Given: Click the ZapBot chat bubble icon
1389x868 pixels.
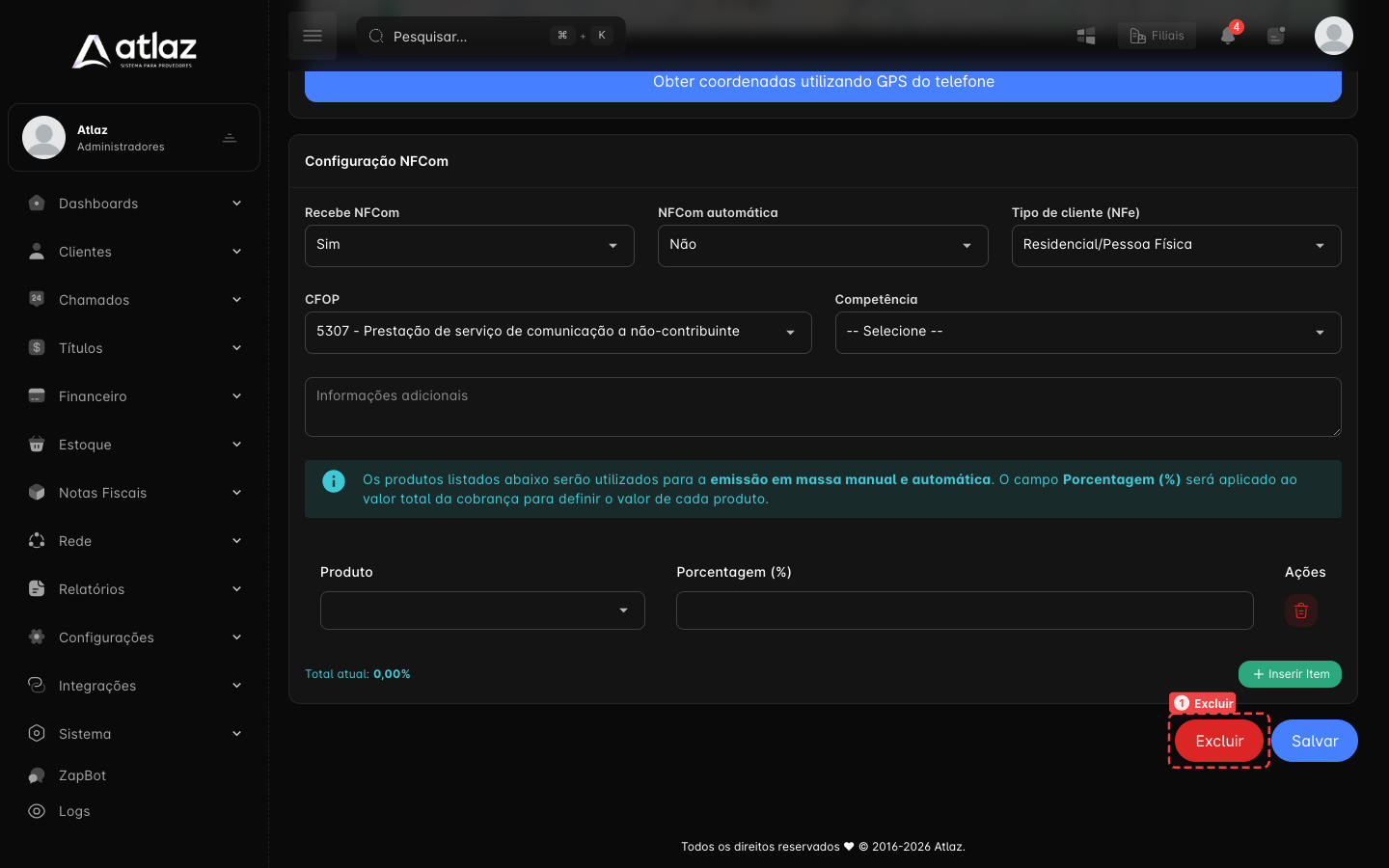Looking at the screenshot, I should 37,775.
